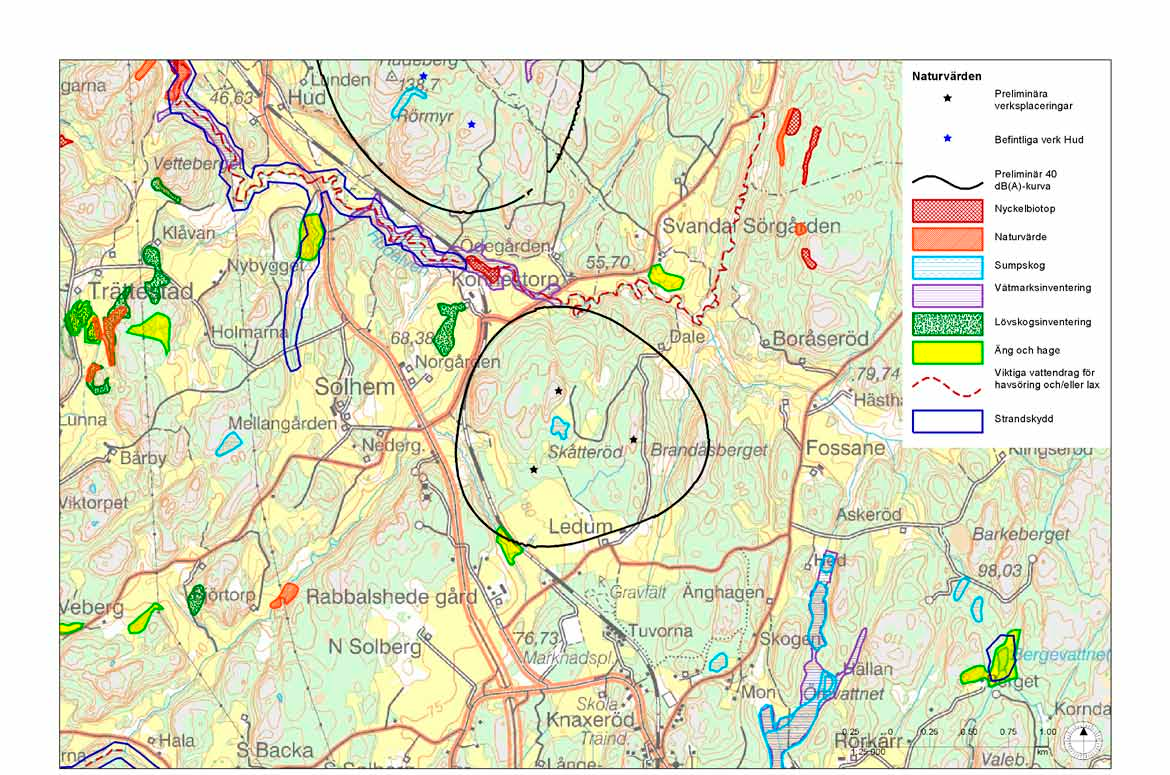Click the 'Preliminära verksplaceringar' legend text
The height and width of the screenshot is (775, 1170).
(x=1033, y=100)
